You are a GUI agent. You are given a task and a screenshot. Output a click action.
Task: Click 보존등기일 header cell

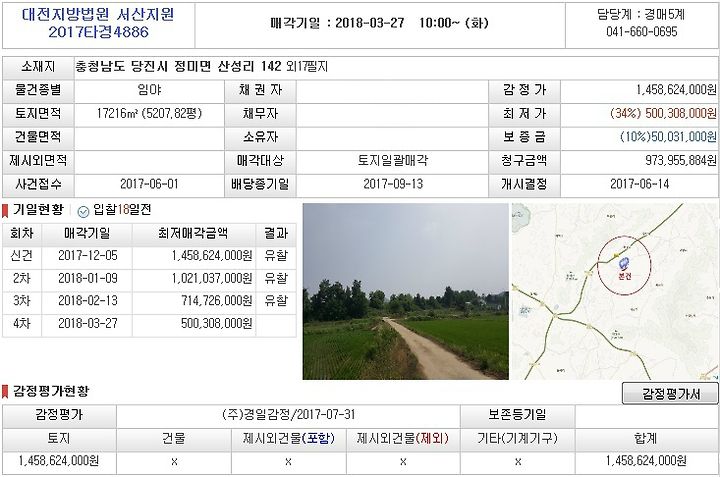[x=517, y=415]
